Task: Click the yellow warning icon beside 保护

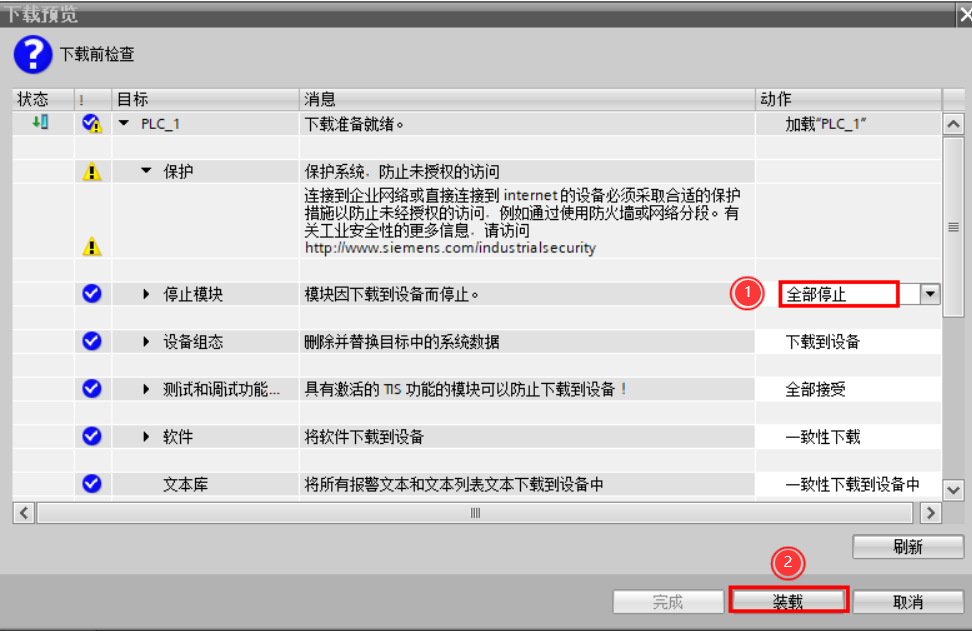Action: (92, 172)
